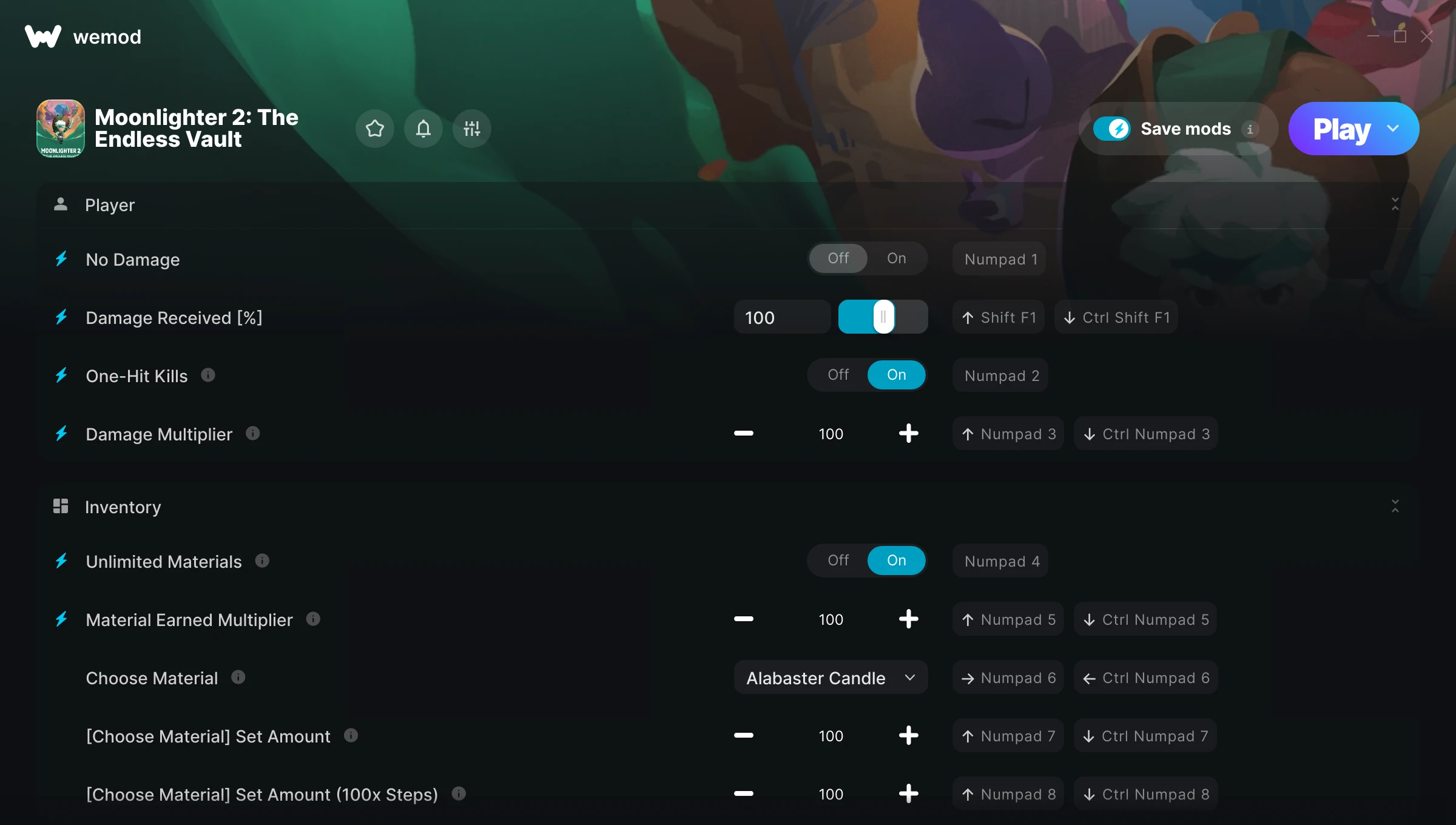Screen dimensions: 1456x825
Task: Open the mod settings sliders icon
Action: click(x=472, y=129)
